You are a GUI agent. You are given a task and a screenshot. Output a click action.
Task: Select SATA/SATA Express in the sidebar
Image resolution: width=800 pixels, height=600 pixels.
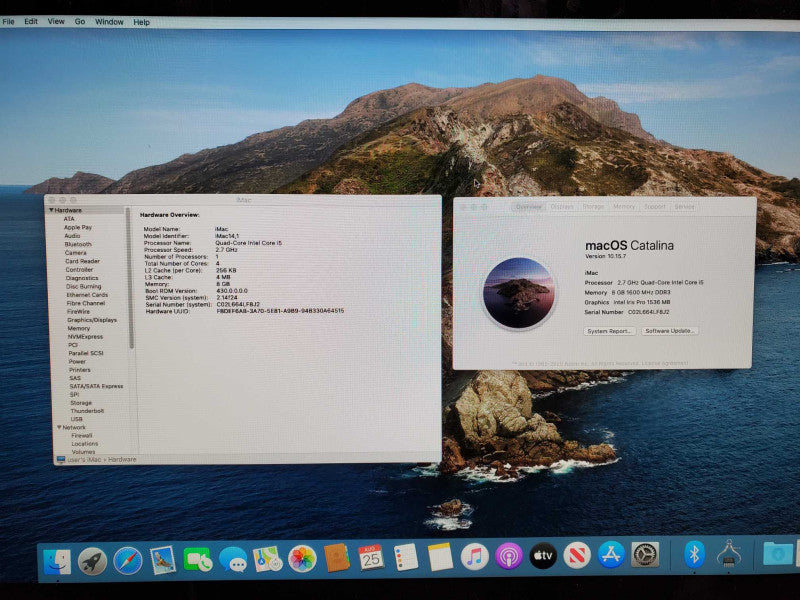96,386
